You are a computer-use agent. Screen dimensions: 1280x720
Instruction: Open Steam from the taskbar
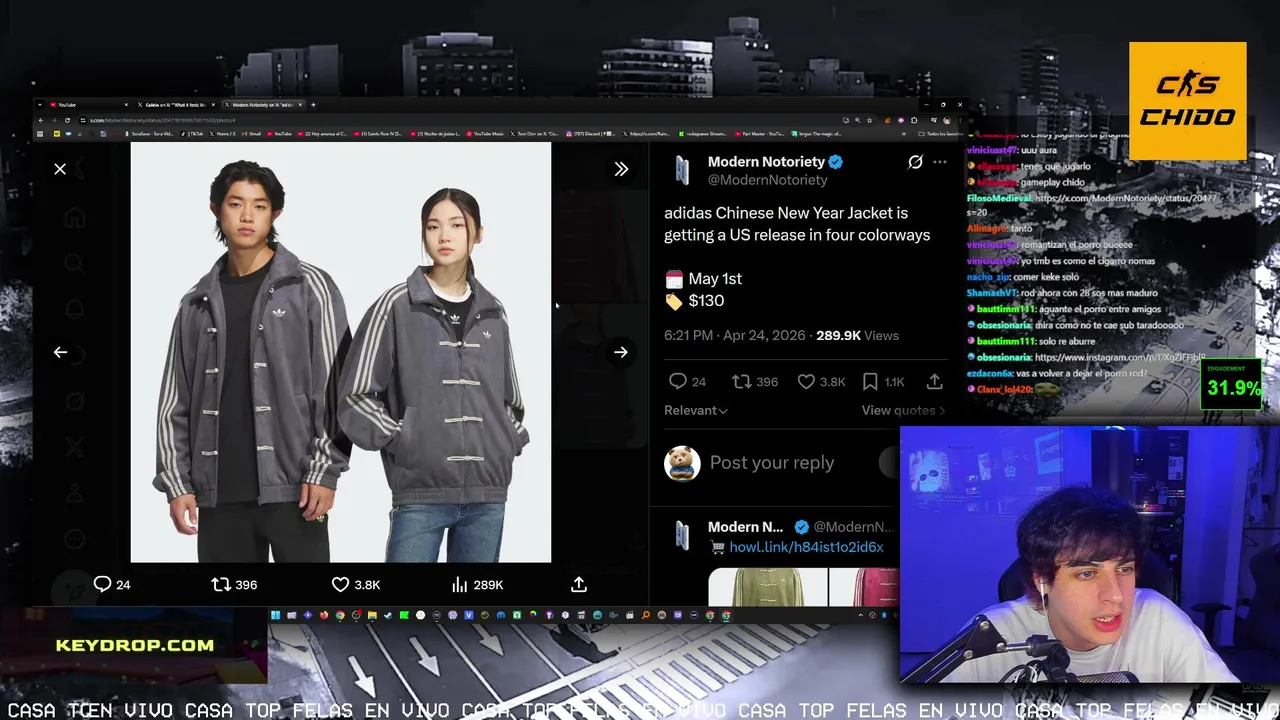388,615
